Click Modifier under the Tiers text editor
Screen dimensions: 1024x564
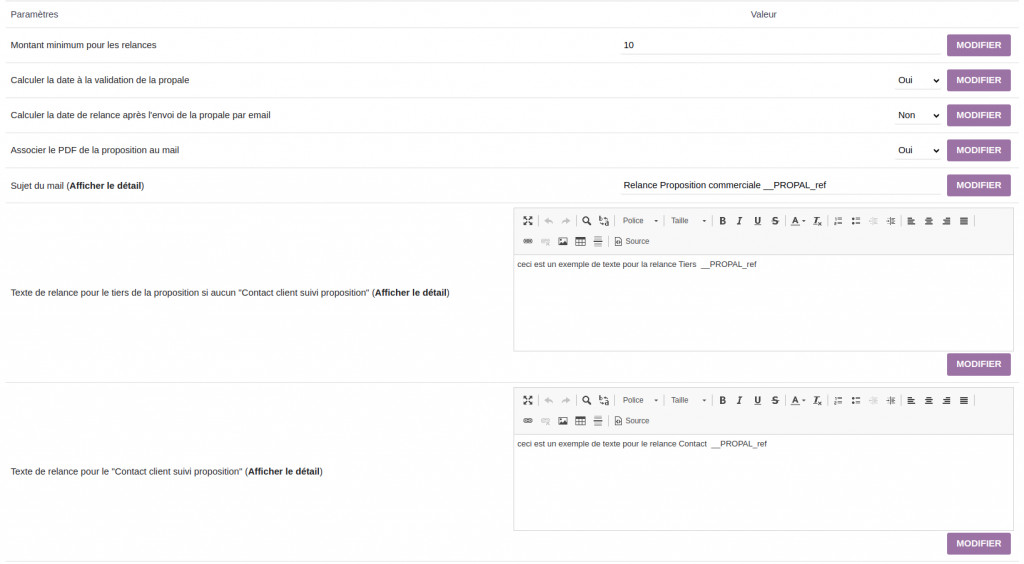point(978,364)
